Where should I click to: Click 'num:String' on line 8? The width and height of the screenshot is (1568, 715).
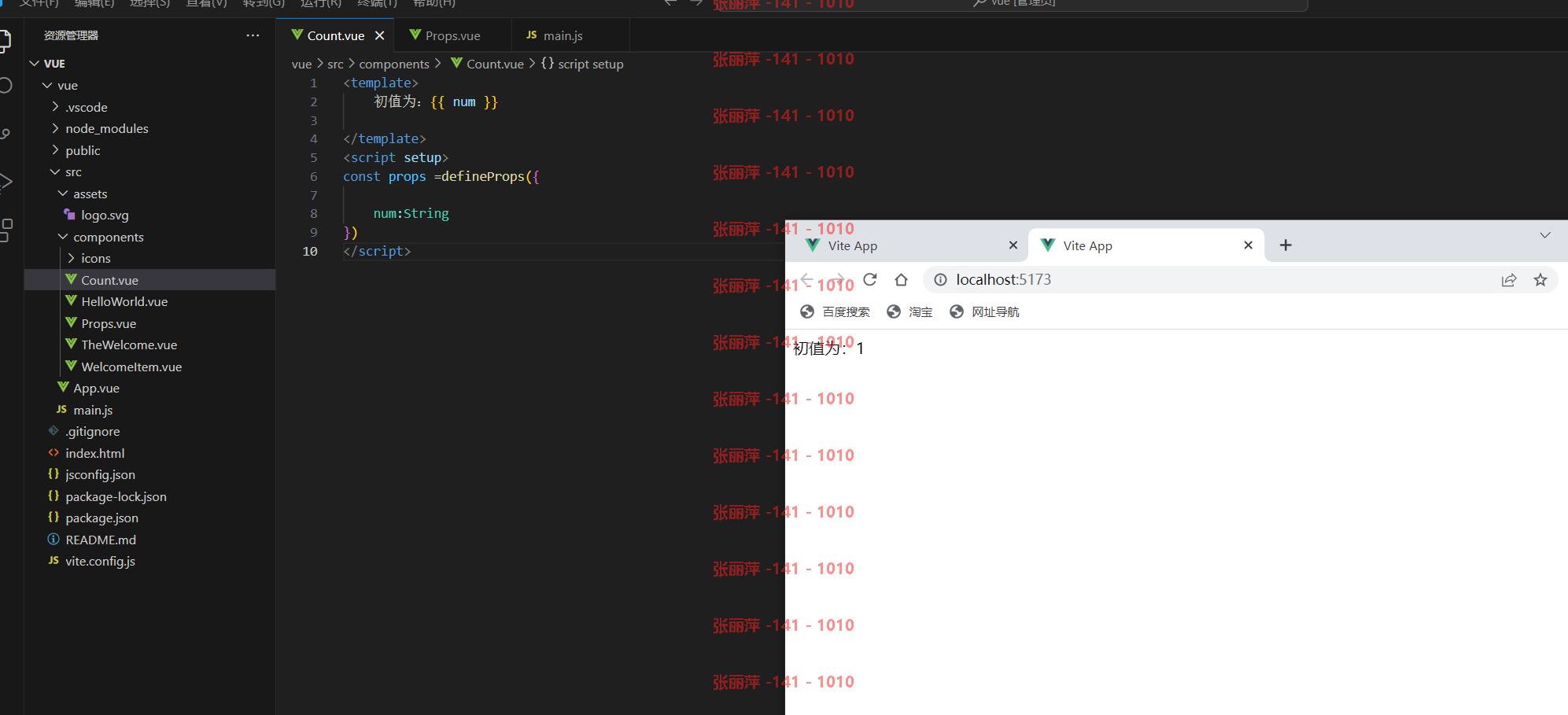411,214
